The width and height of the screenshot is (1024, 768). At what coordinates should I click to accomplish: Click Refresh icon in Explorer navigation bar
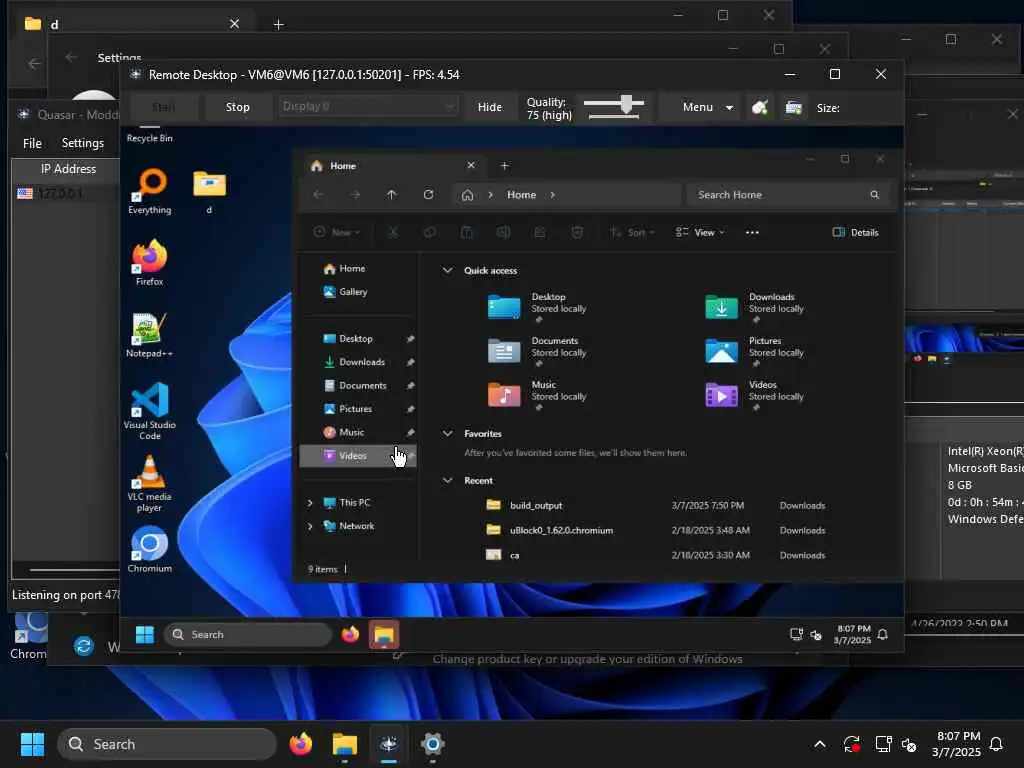click(x=428, y=195)
